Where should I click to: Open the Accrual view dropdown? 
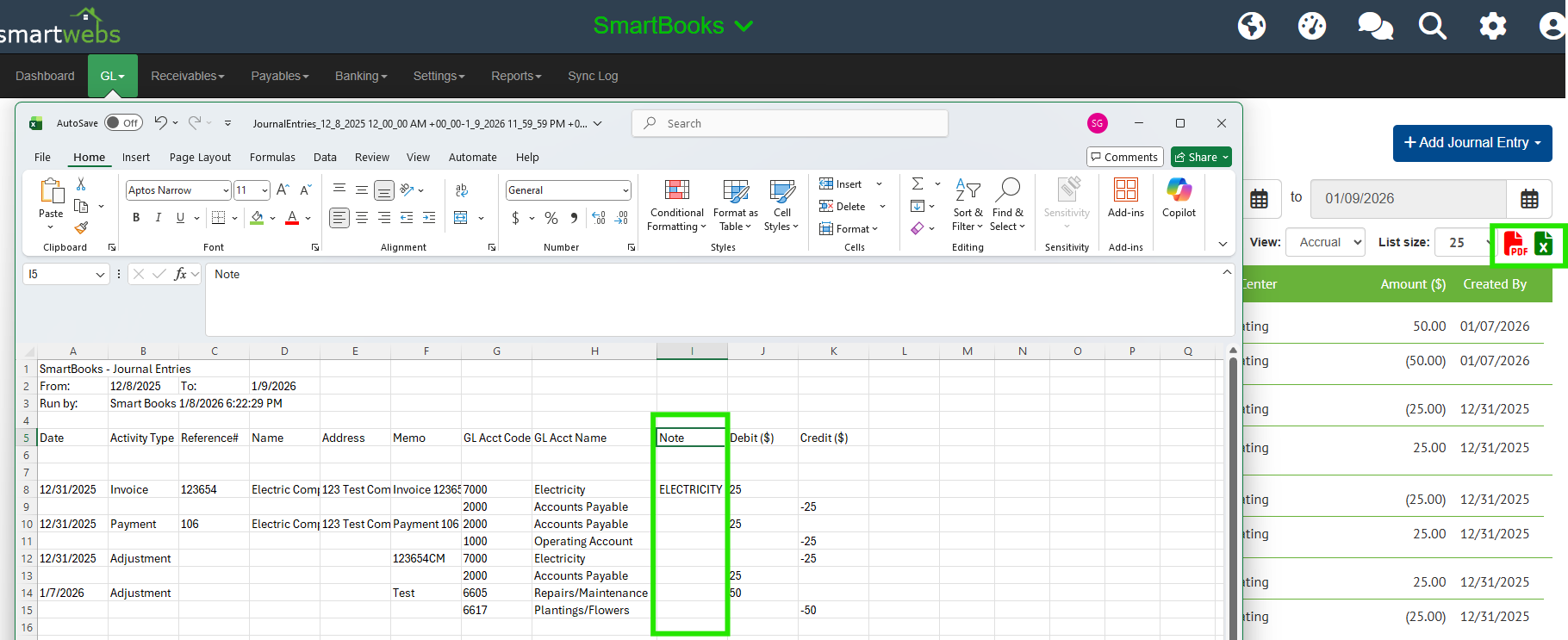pos(1325,243)
